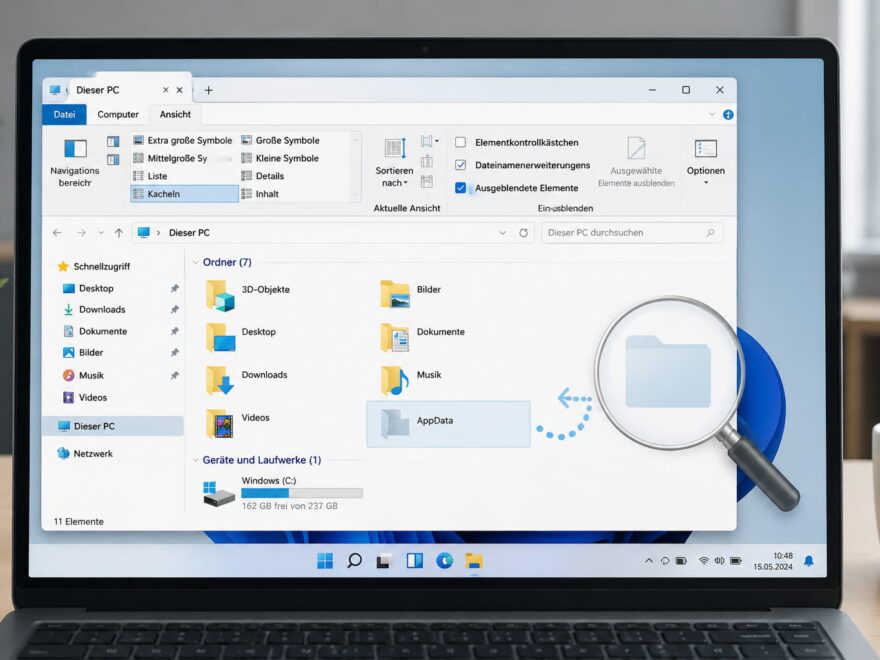The image size is (880, 660).
Task: Open Netzwerk in the sidebar
Action: pos(85,453)
